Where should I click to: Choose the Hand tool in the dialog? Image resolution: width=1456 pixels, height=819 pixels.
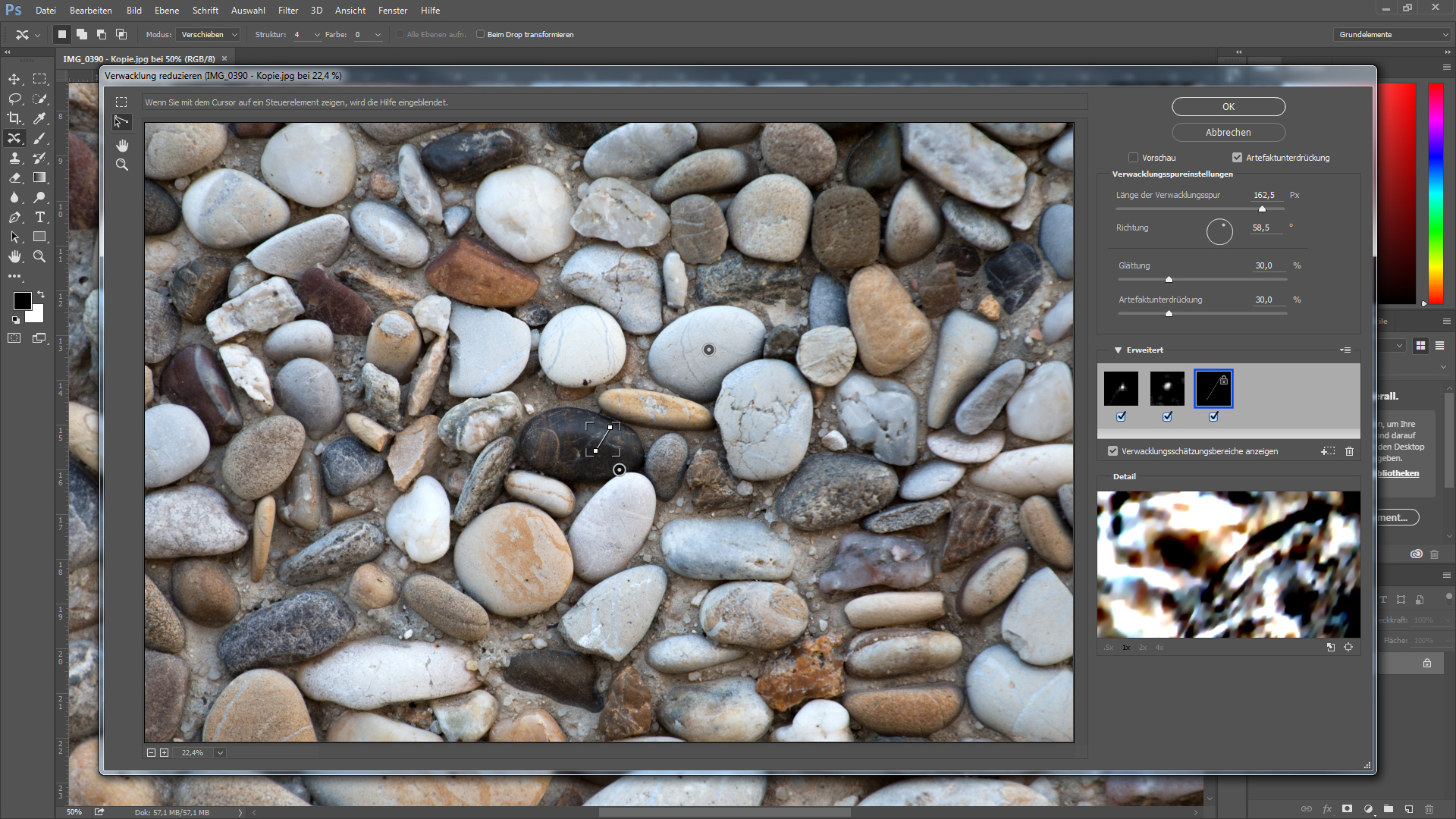click(x=122, y=145)
